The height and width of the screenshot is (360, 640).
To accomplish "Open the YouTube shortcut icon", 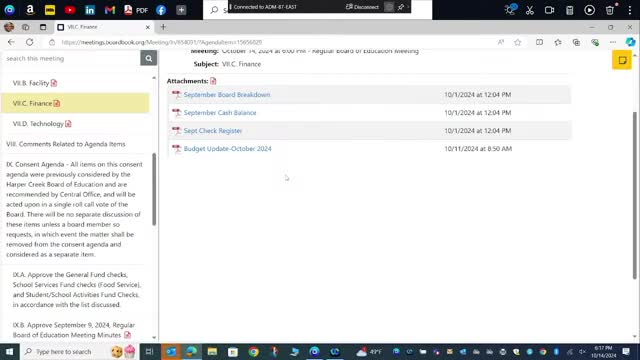I will click(x=70, y=10).
